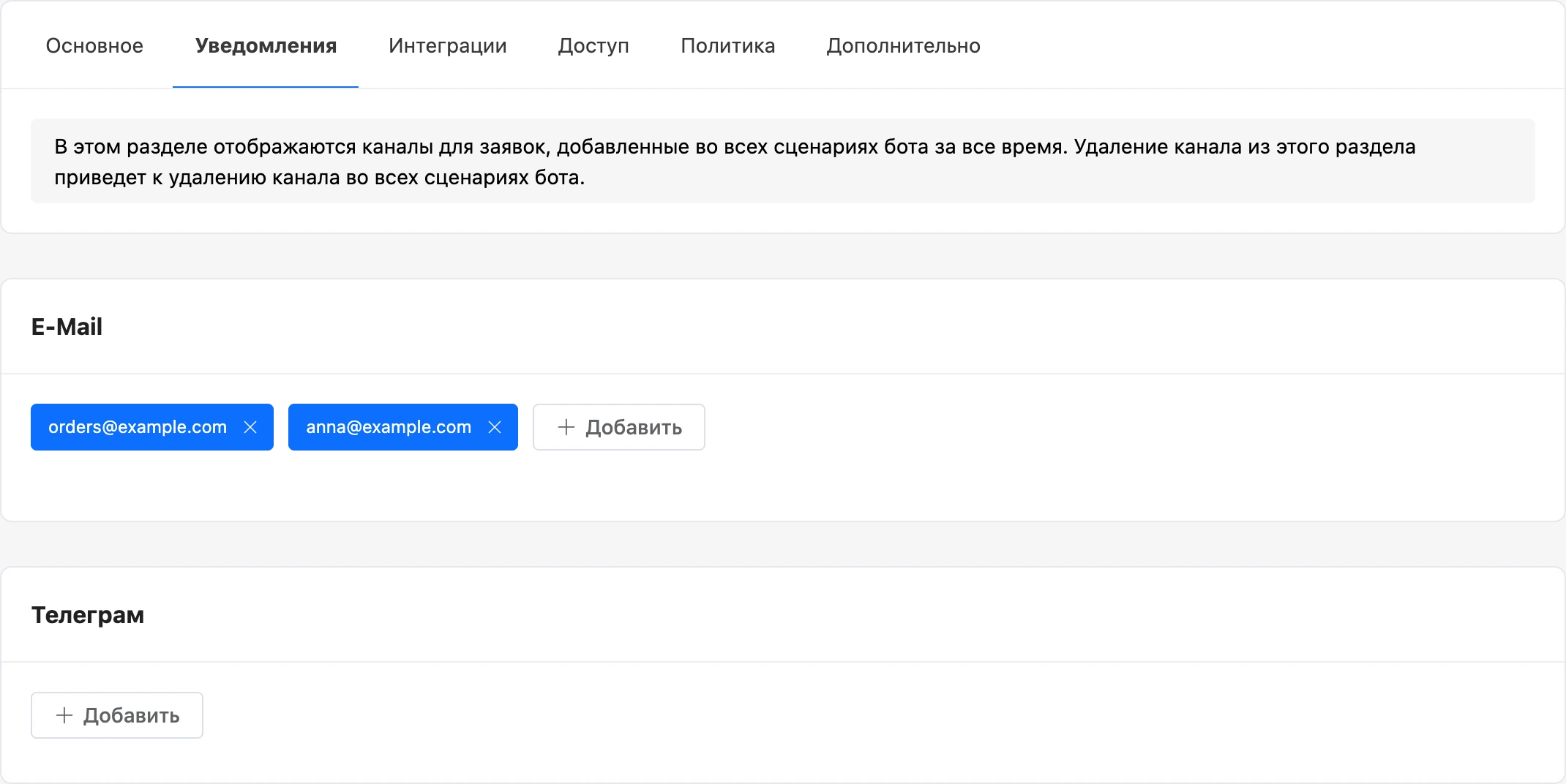Select the Уведомления tab
The height and width of the screenshot is (784, 1566).
click(x=266, y=45)
